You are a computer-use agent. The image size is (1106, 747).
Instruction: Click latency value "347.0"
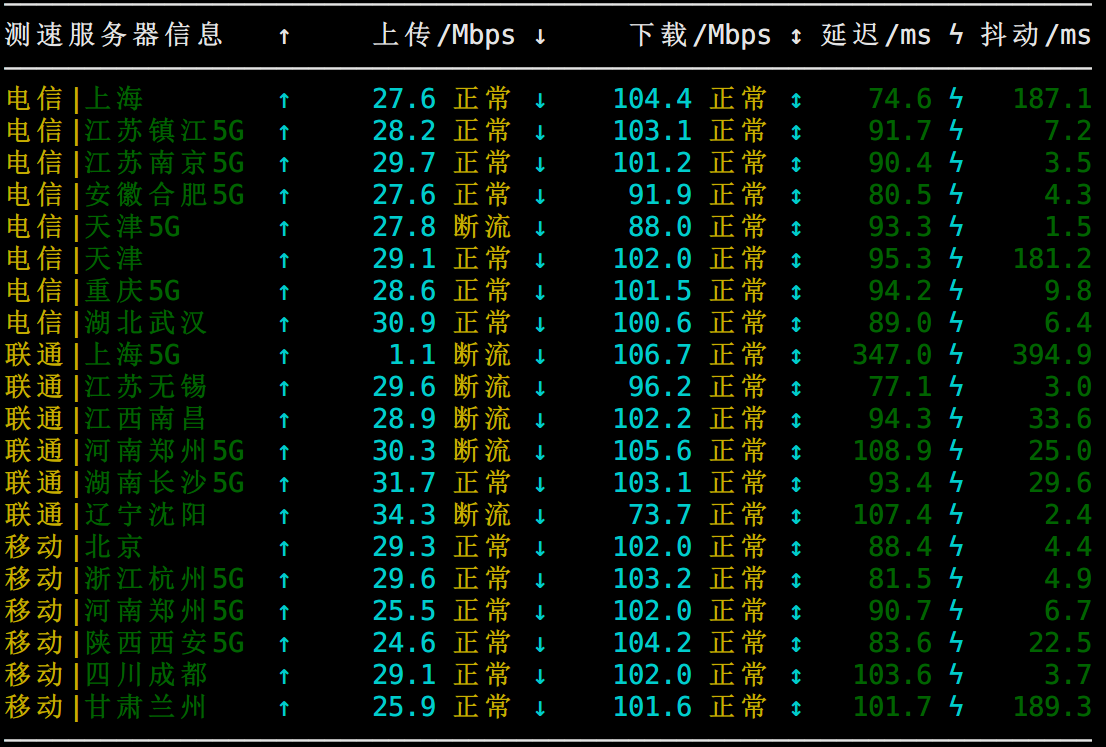(x=892, y=355)
